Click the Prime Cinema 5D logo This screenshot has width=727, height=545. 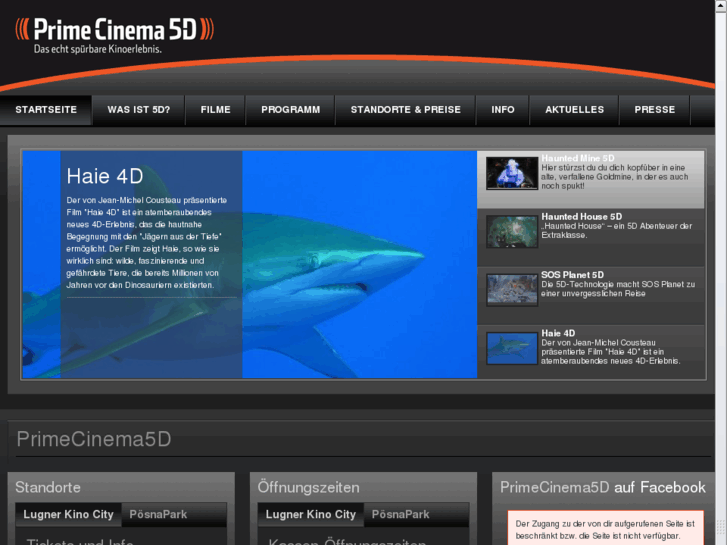[115, 35]
